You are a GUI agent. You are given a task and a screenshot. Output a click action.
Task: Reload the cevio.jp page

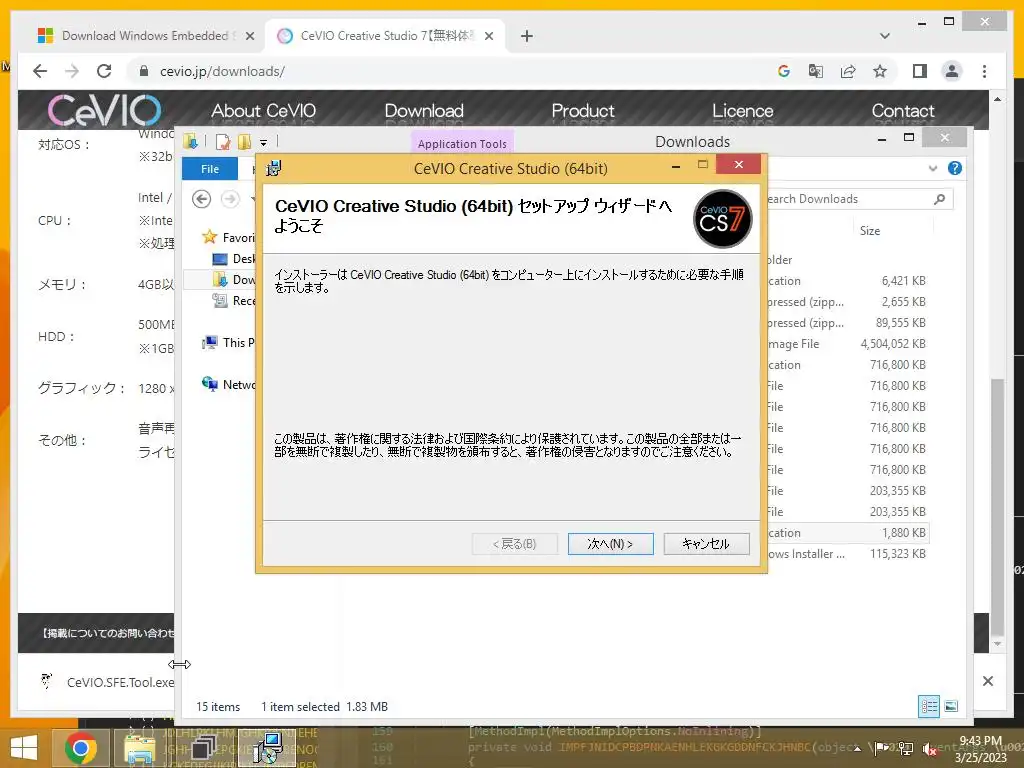[104, 71]
